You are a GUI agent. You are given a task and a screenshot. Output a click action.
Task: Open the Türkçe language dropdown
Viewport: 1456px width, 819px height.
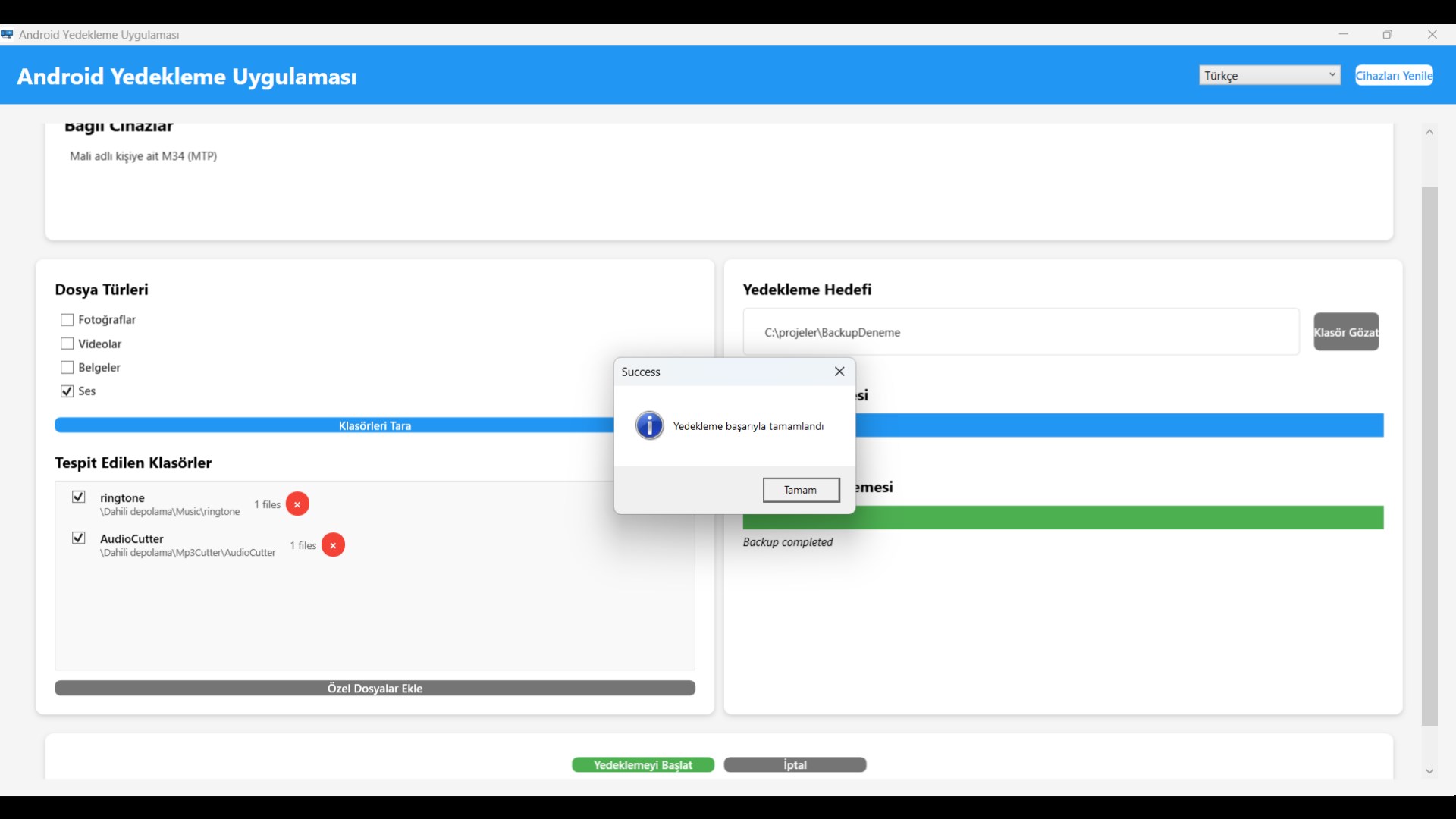tap(1269, 75)
